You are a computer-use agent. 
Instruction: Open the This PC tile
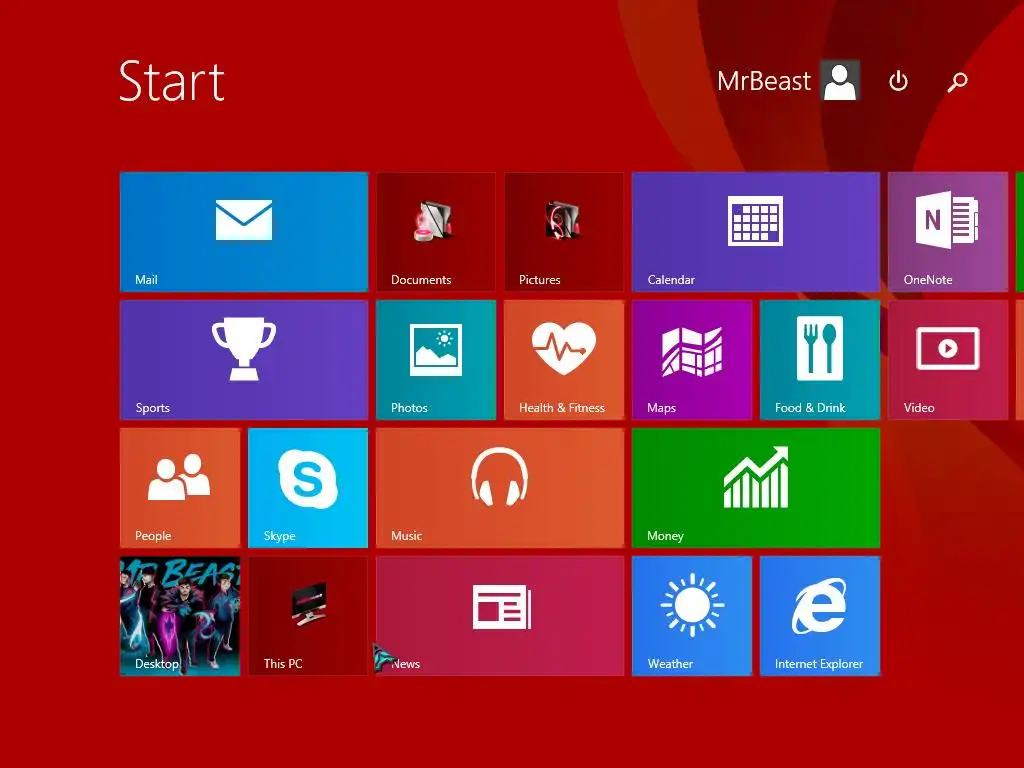point(308,616)
